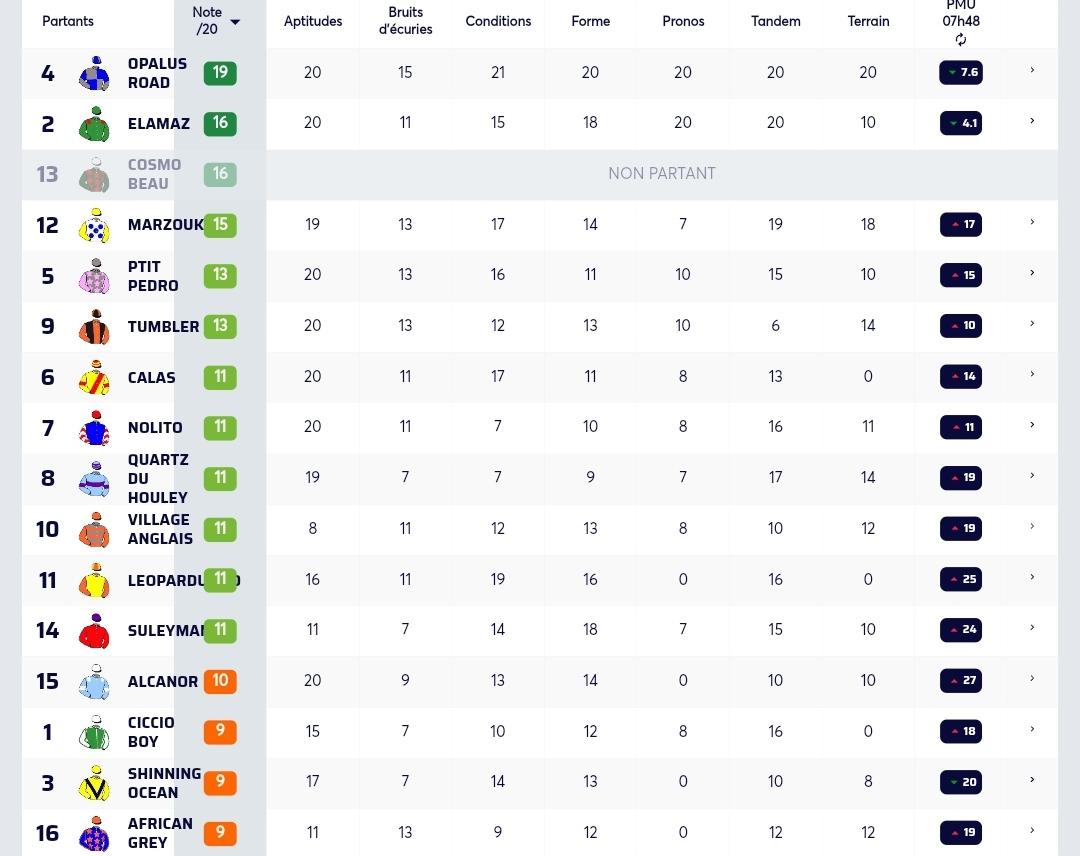Image resolution: width=1080 pixels, height=856 pixels.
Task: Click Nolito's blue jockey silks icon
Action: pos(94,428)
